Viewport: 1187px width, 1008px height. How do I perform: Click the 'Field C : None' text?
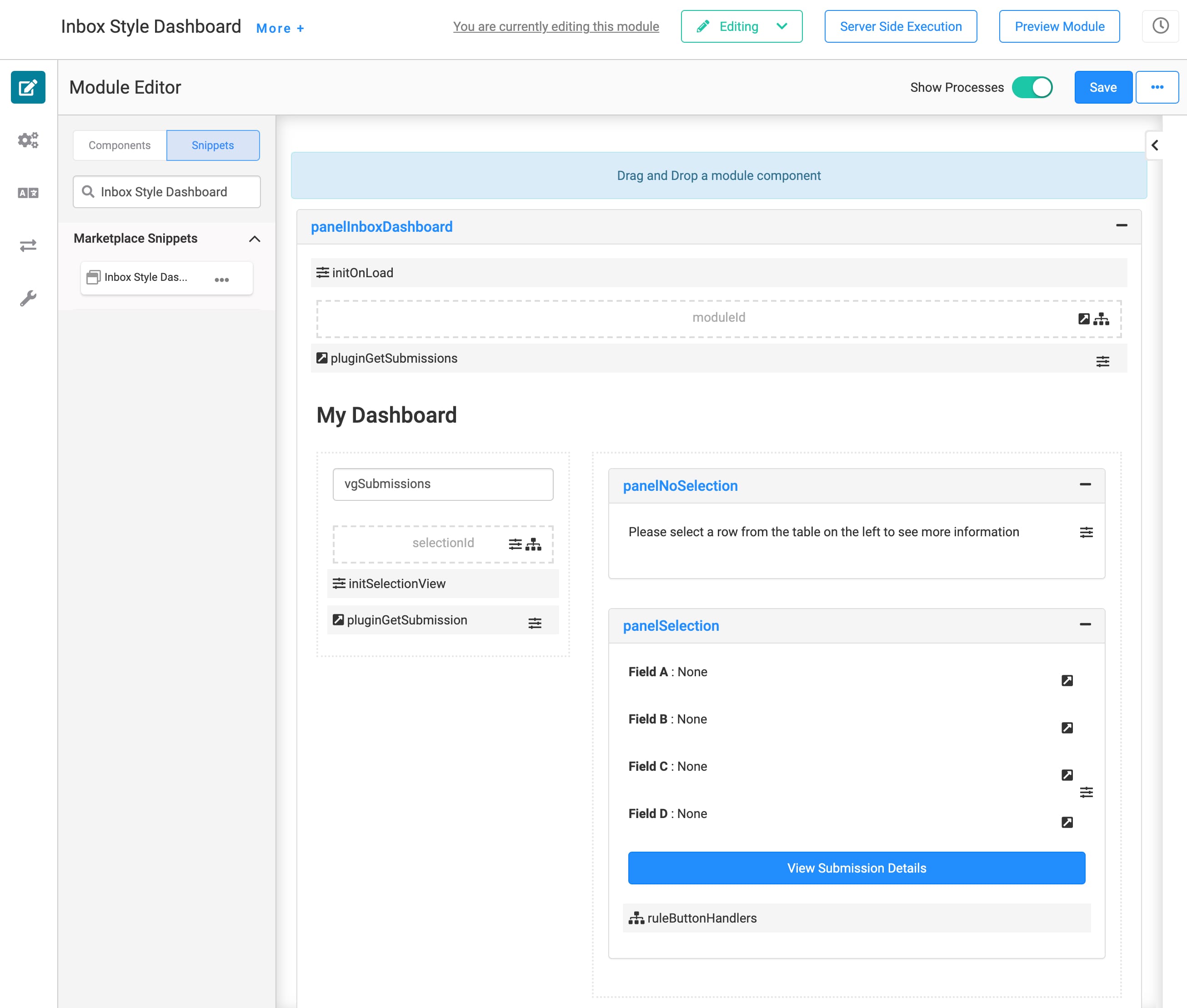pos(667,766)
